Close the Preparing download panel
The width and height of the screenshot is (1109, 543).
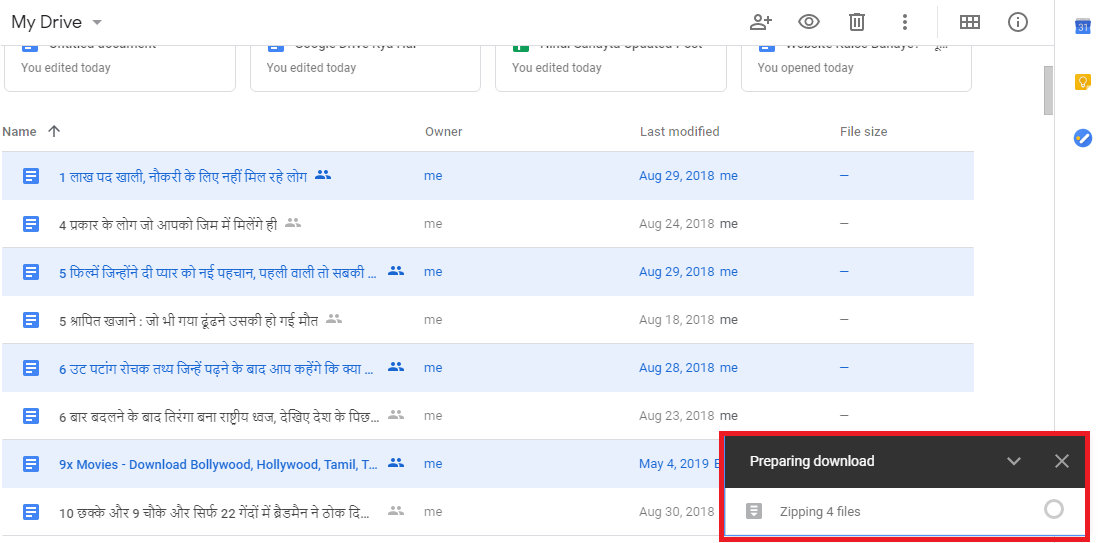coord(1062,461)
